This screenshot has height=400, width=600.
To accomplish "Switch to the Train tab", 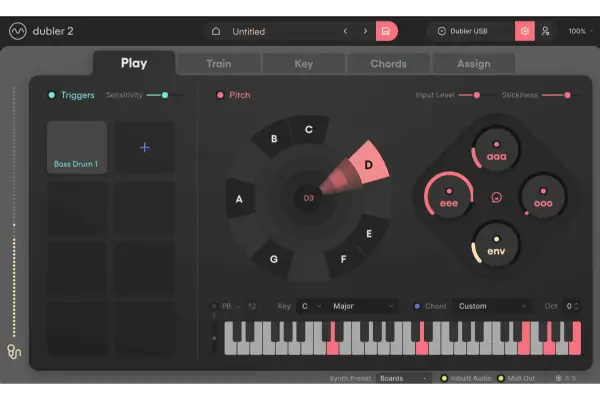I will [218, 64].
